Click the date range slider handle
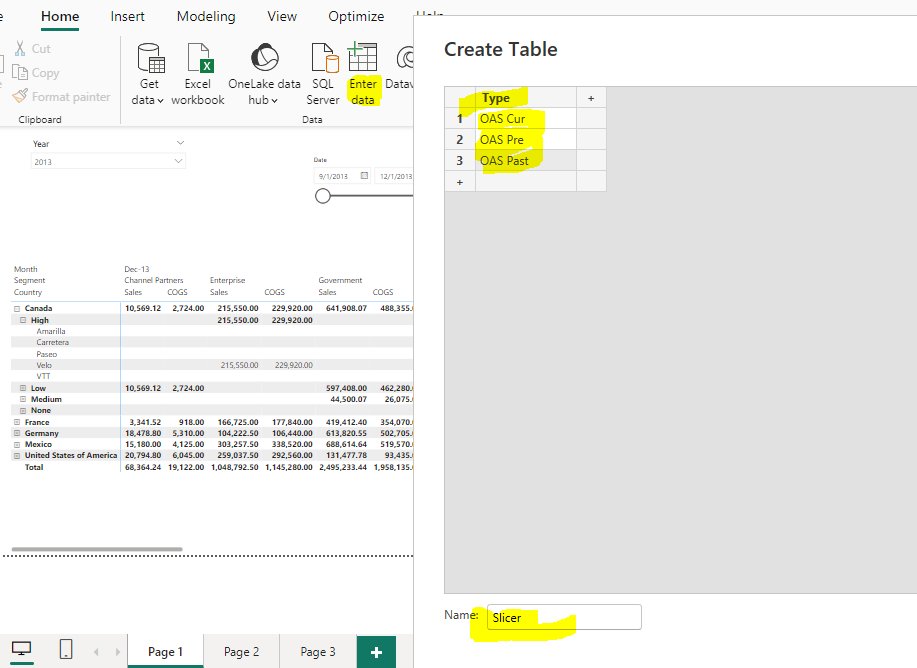The width and height of the screenshot is (917, 668). tap(323, 196)
